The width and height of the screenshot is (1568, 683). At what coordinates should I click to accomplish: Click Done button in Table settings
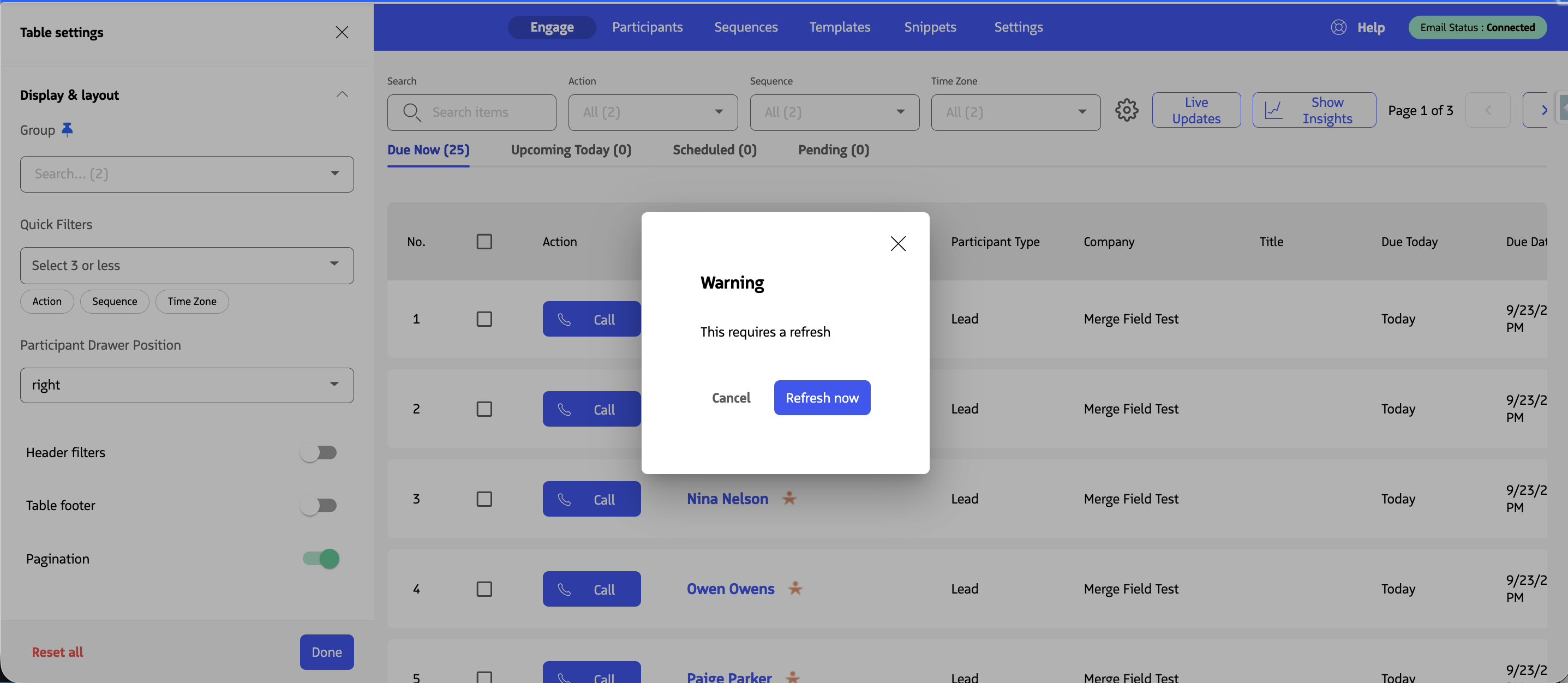point(326,652)
